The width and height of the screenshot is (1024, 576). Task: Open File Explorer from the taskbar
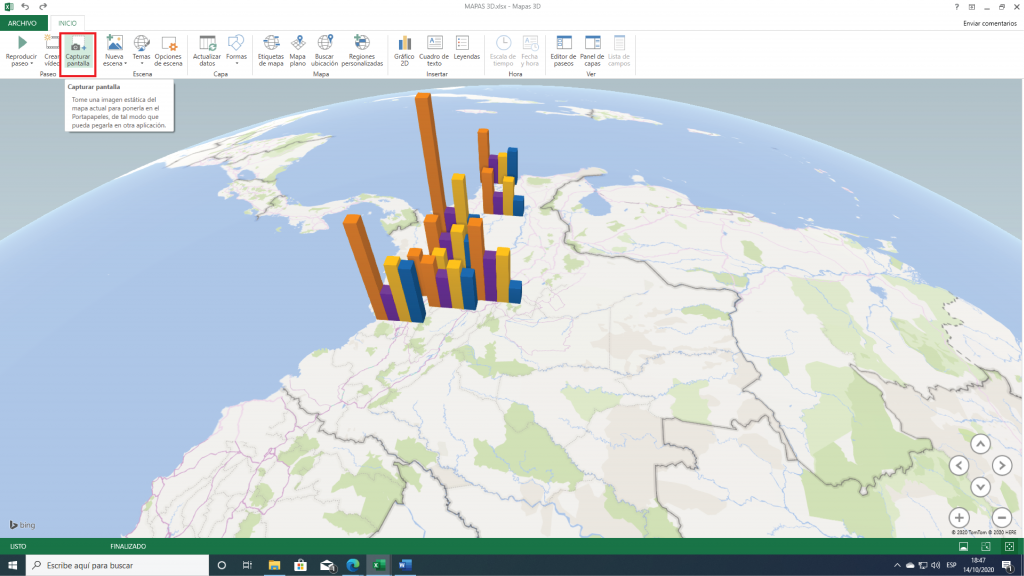pos(274,566)
